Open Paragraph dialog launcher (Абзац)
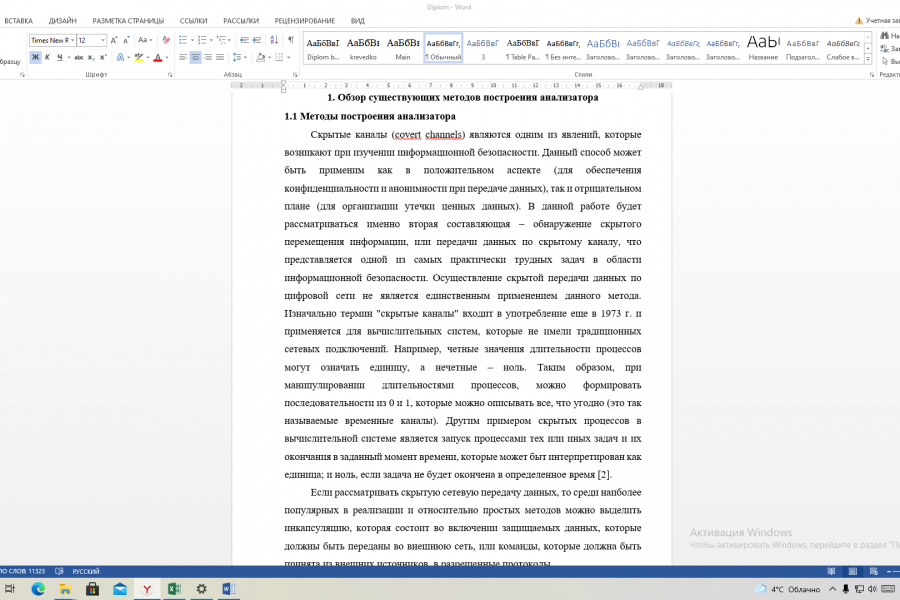900x600 pixels. (x=295, y=75)
